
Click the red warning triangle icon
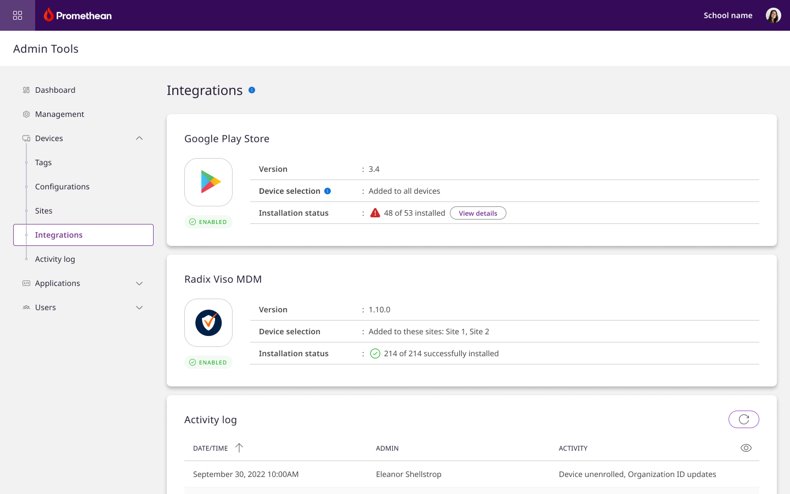click(375, 213)
